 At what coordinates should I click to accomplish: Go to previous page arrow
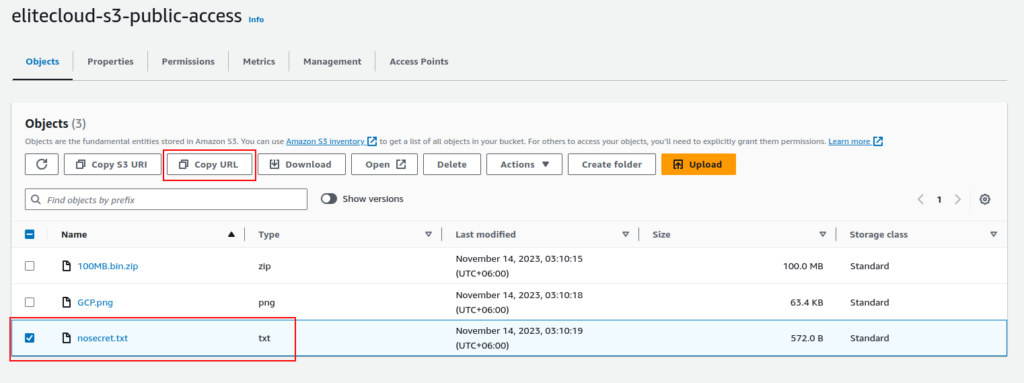click(921, 199)
